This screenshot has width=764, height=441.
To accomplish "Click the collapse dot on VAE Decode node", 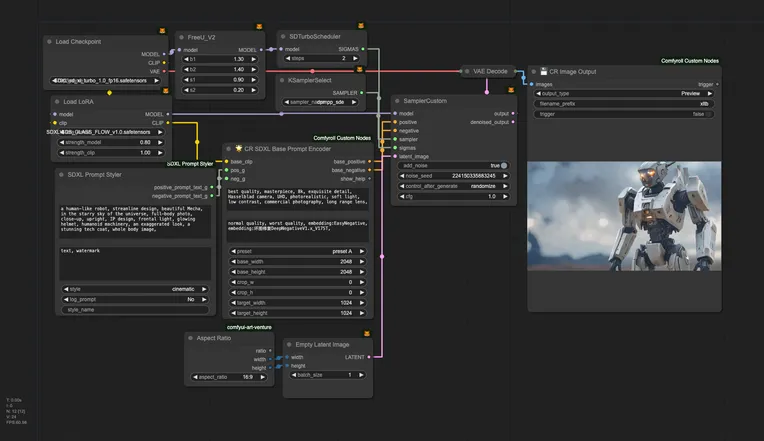I will (x=467, y=71).
